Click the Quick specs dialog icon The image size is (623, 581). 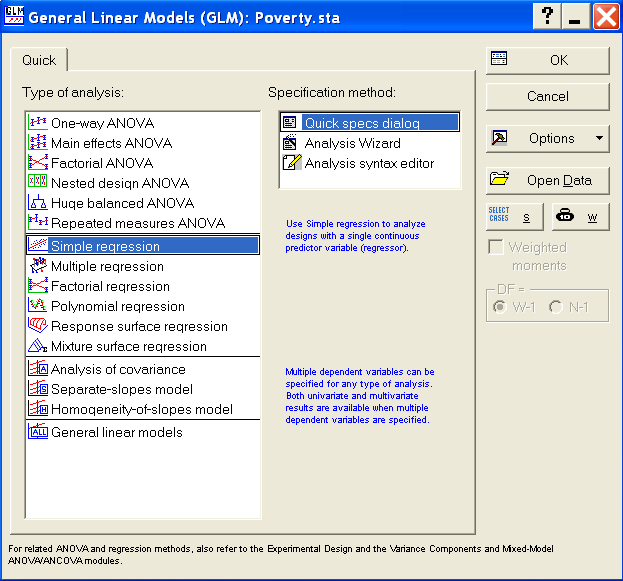pyautogui.click(x=290, y=122)
